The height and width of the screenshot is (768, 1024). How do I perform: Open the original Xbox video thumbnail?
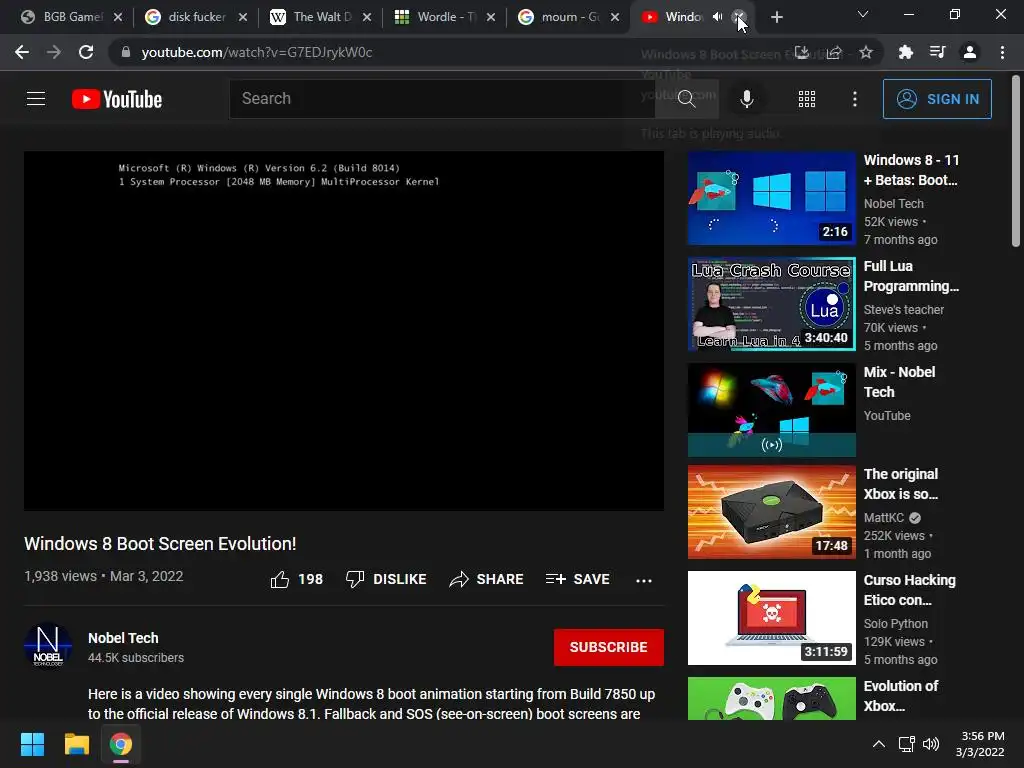(x=771, y=512)
